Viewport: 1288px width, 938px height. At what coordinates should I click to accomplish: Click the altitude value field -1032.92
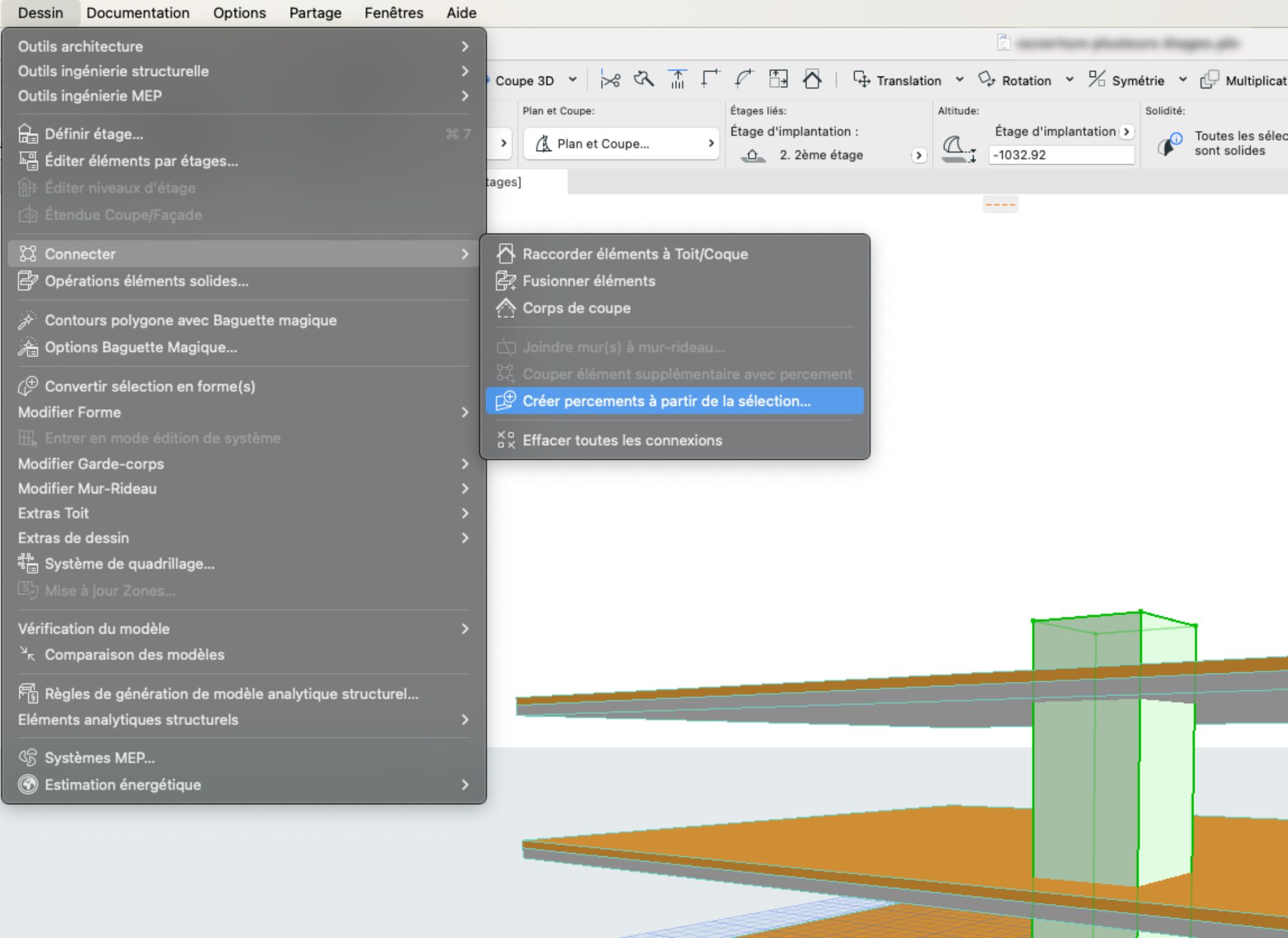1060,155
